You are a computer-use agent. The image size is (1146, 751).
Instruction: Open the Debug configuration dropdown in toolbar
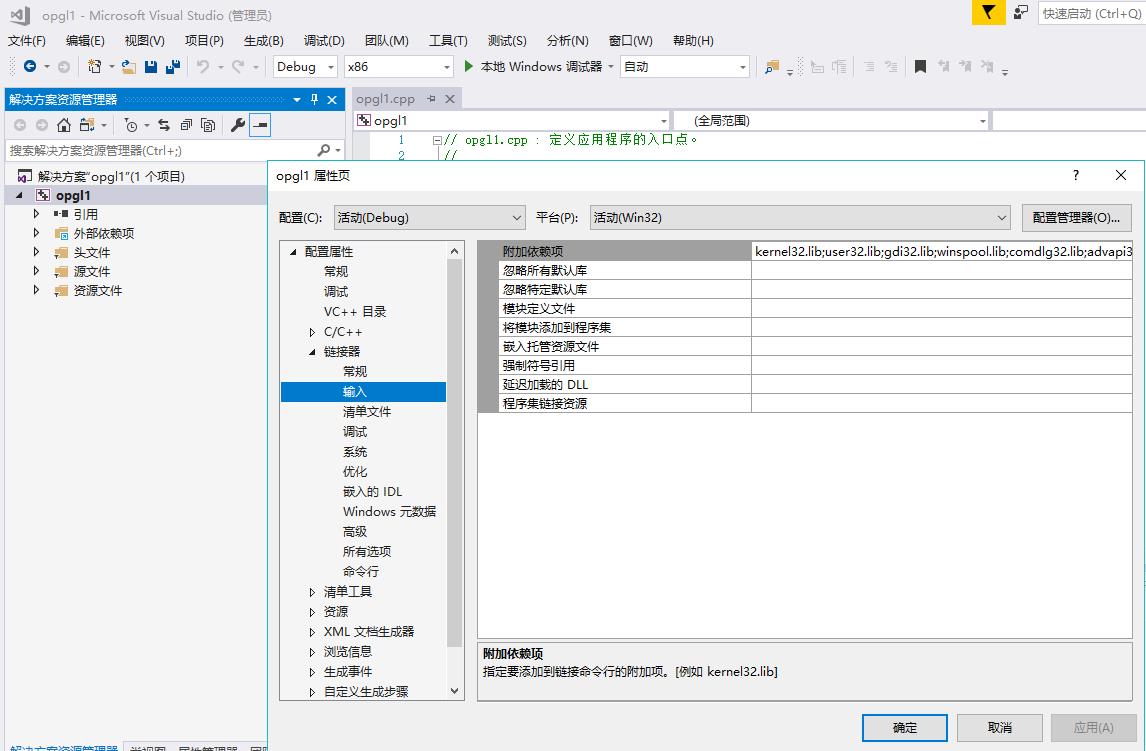[306, 66]
